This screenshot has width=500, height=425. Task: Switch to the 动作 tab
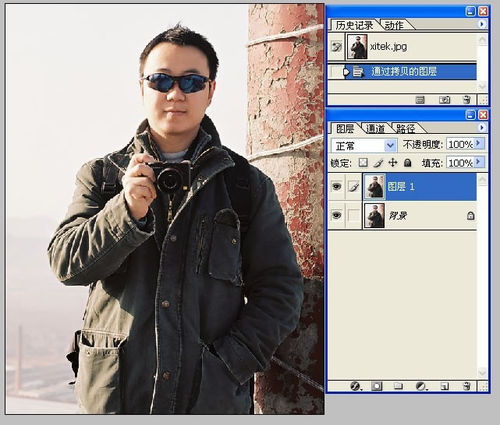coord(394,25)
